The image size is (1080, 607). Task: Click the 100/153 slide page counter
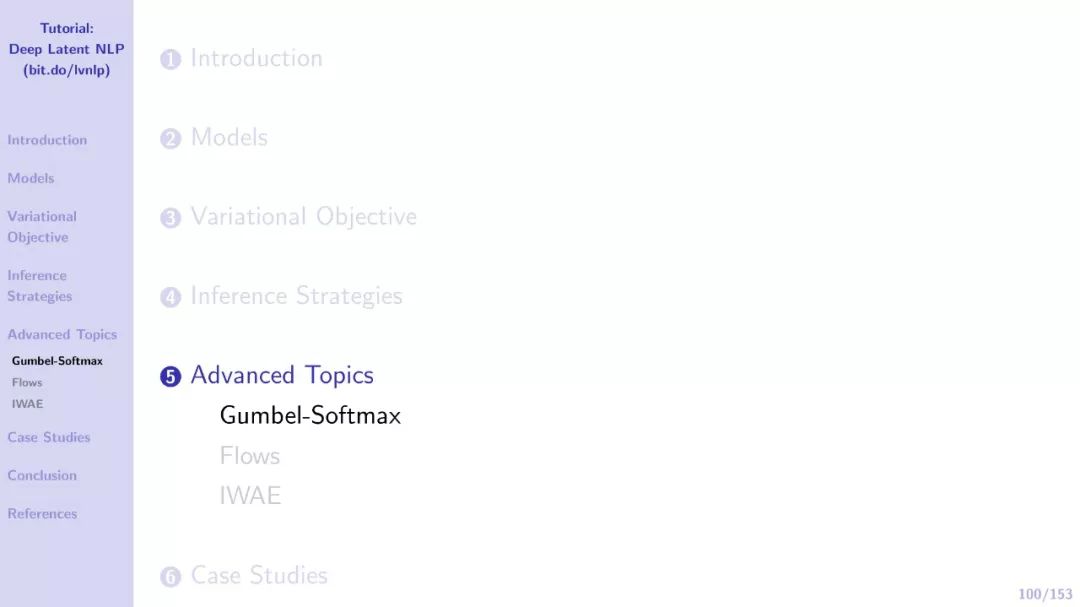[1045, 594]
